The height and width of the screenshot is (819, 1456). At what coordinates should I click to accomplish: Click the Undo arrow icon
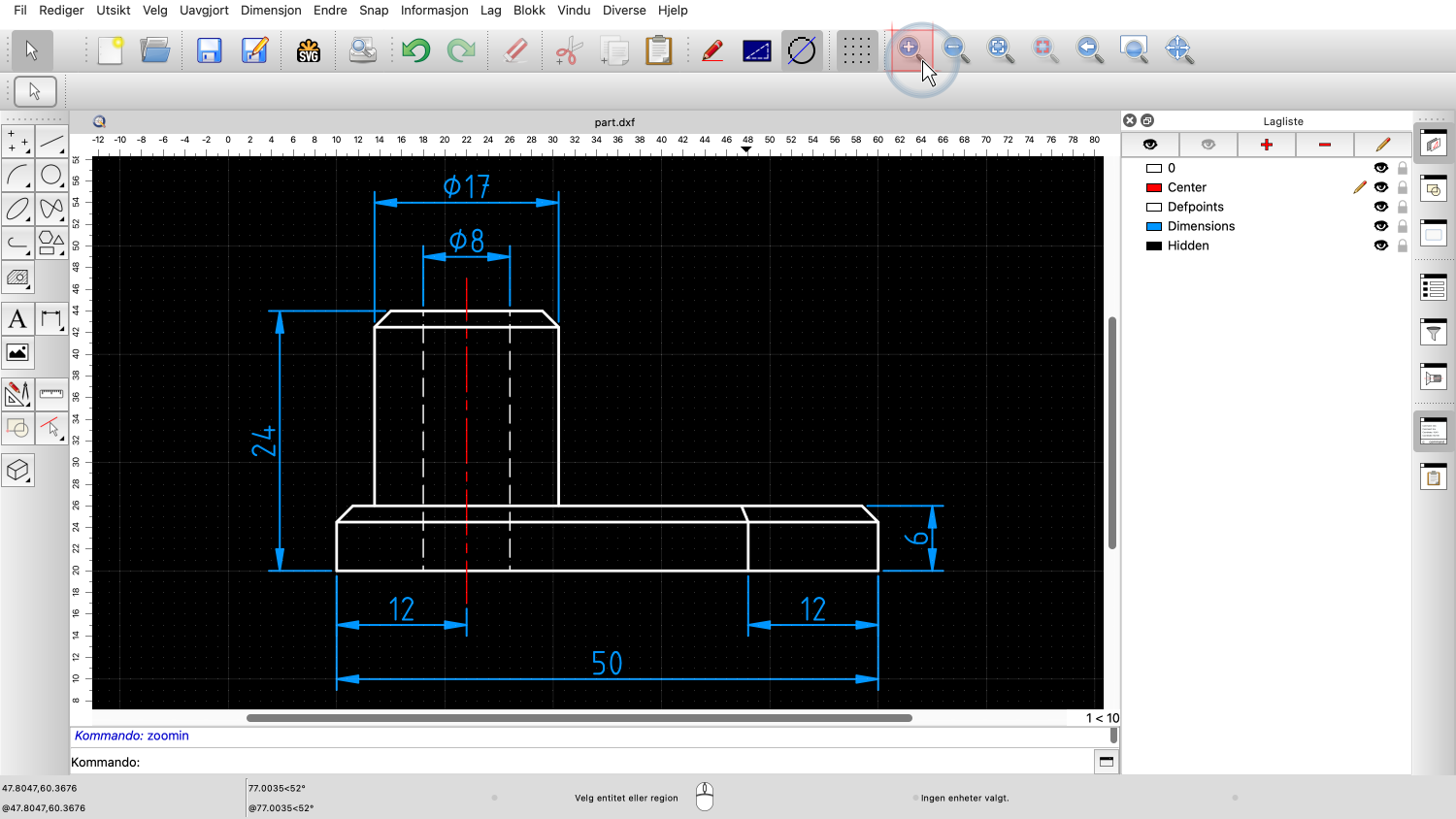click(x=416, y=50)
